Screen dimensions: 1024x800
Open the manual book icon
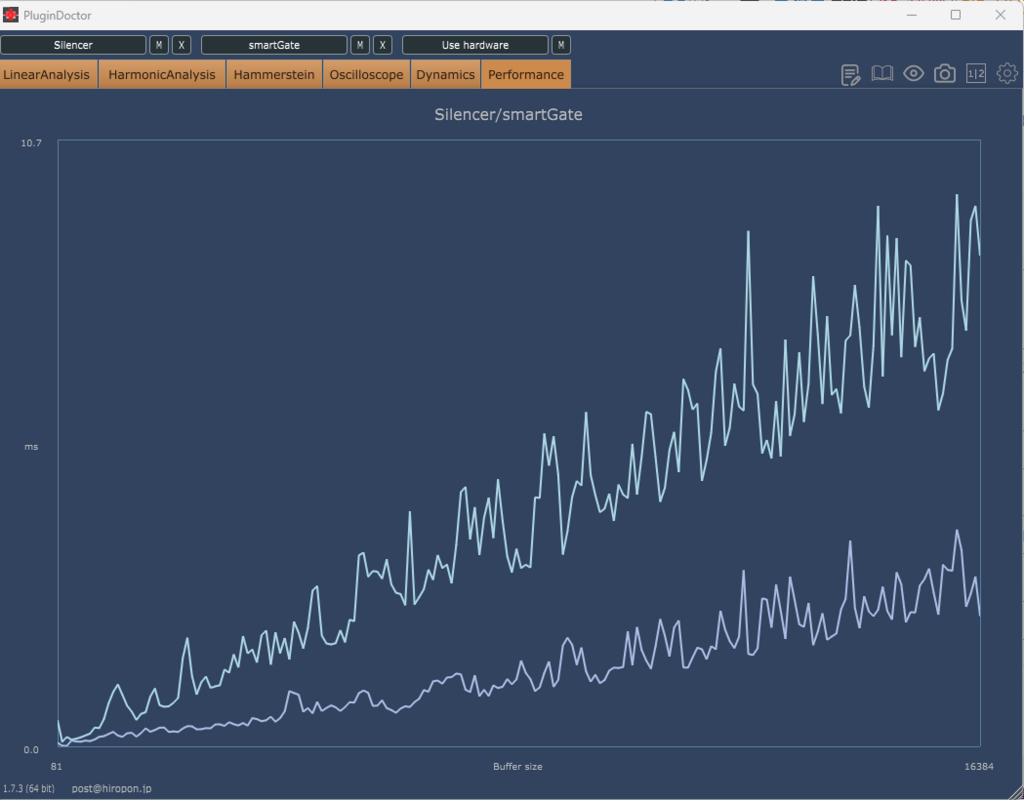[x=882, y=74]
